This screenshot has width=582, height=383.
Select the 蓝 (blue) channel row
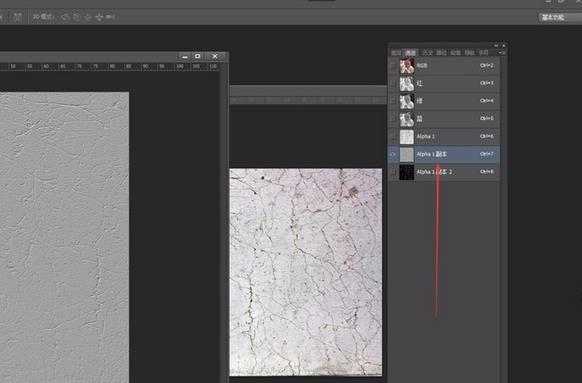pyautogui.click(x=444, y=118)
